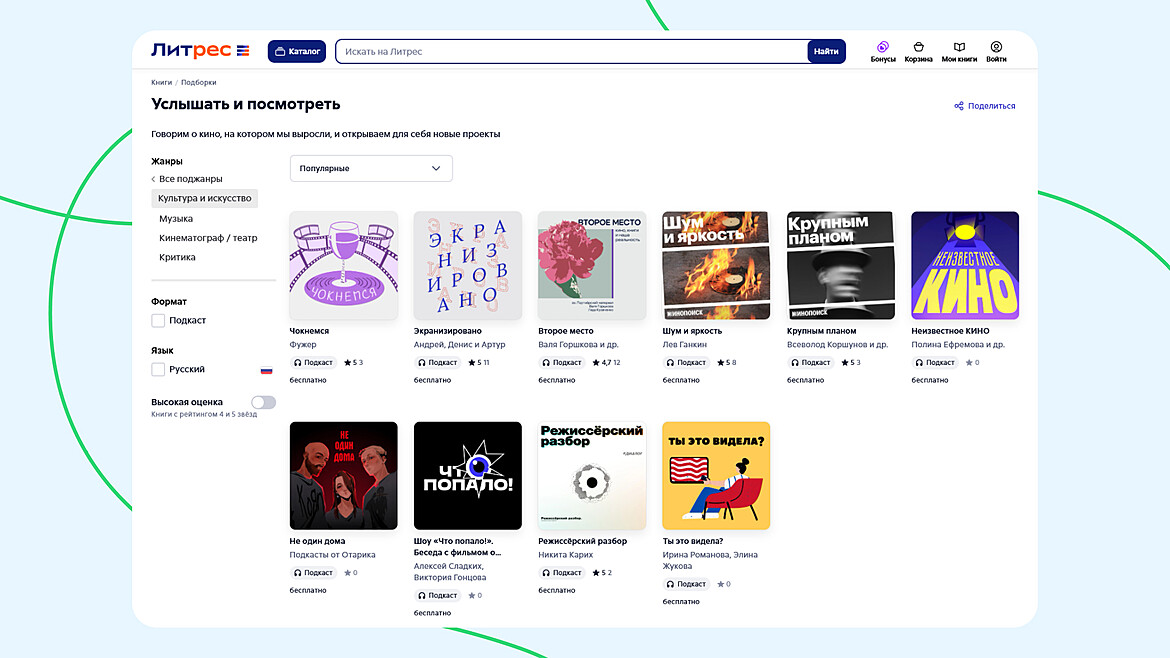Screen dimensions: 1170x658
Task: Click the Литрес logo
Action: coord(200,51)
